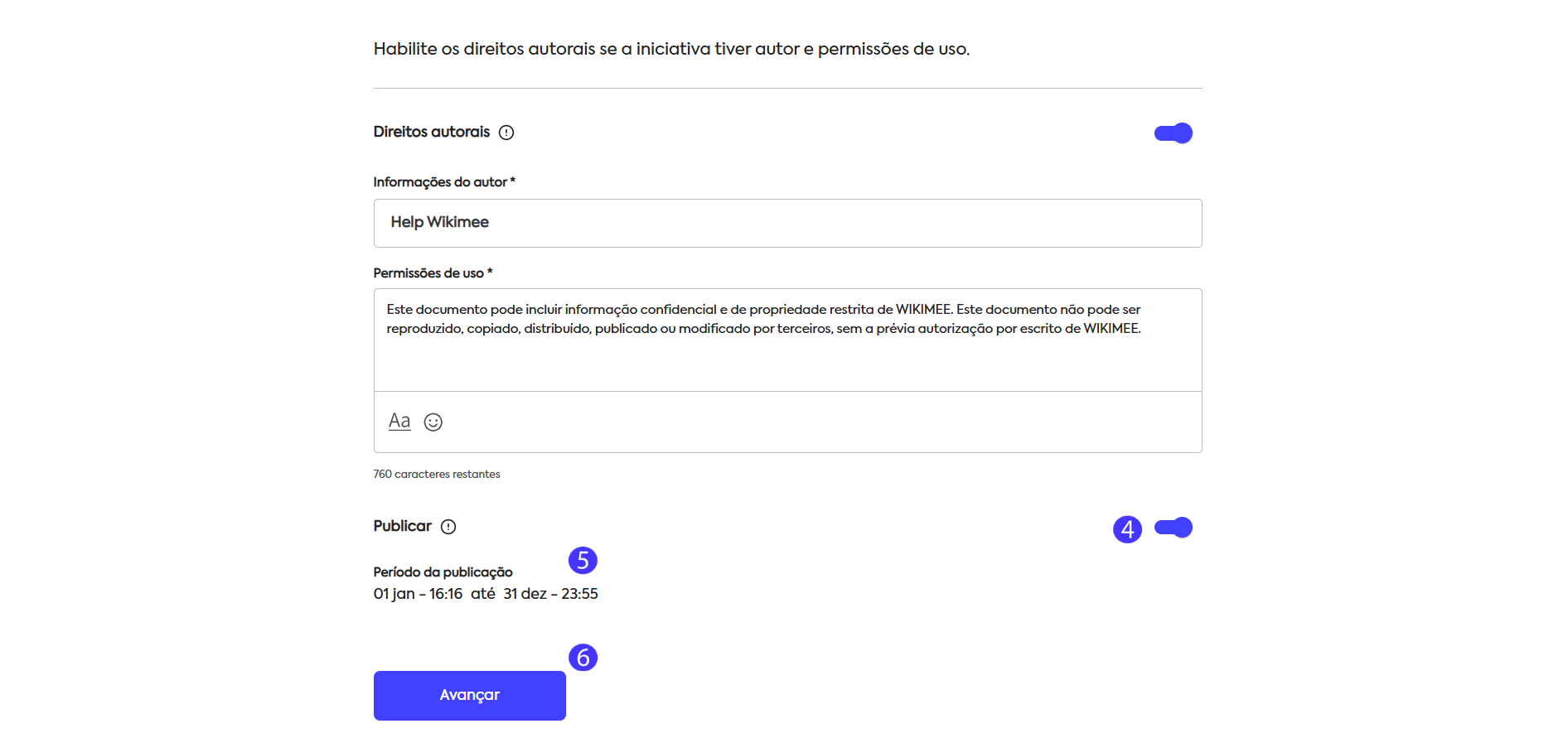Select the end date 31 dez - 23:55

(550, 594)
